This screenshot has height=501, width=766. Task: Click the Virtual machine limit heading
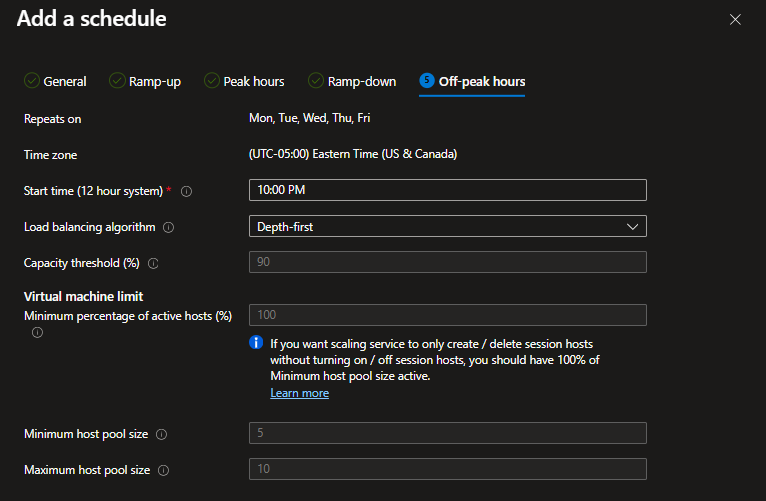click(x=84, y=296)
